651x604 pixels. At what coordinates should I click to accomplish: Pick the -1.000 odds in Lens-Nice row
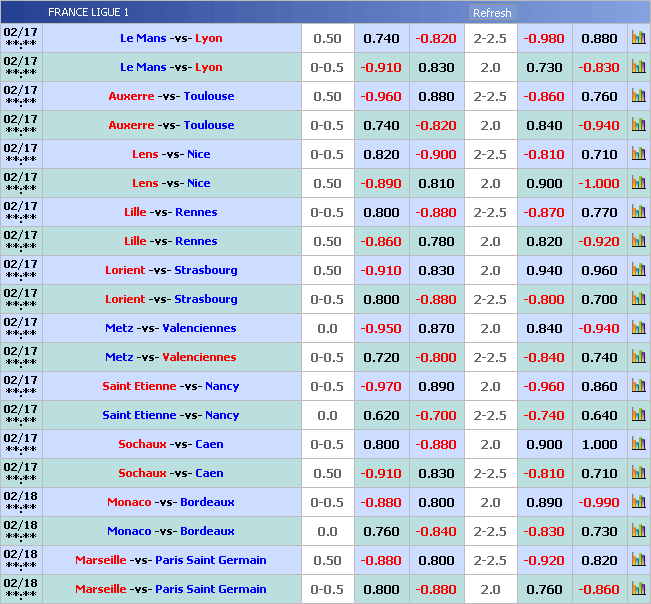pyautogui.click(x=599, y=184)
